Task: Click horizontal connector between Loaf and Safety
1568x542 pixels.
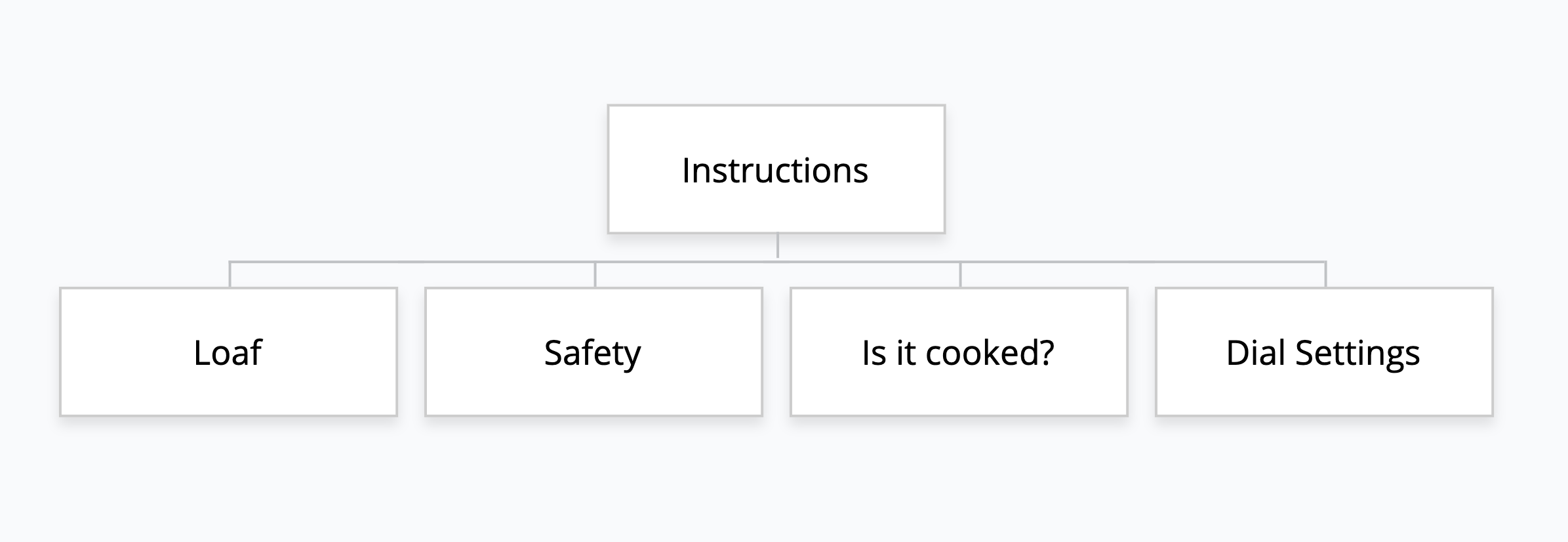Action: click(412, 262)
